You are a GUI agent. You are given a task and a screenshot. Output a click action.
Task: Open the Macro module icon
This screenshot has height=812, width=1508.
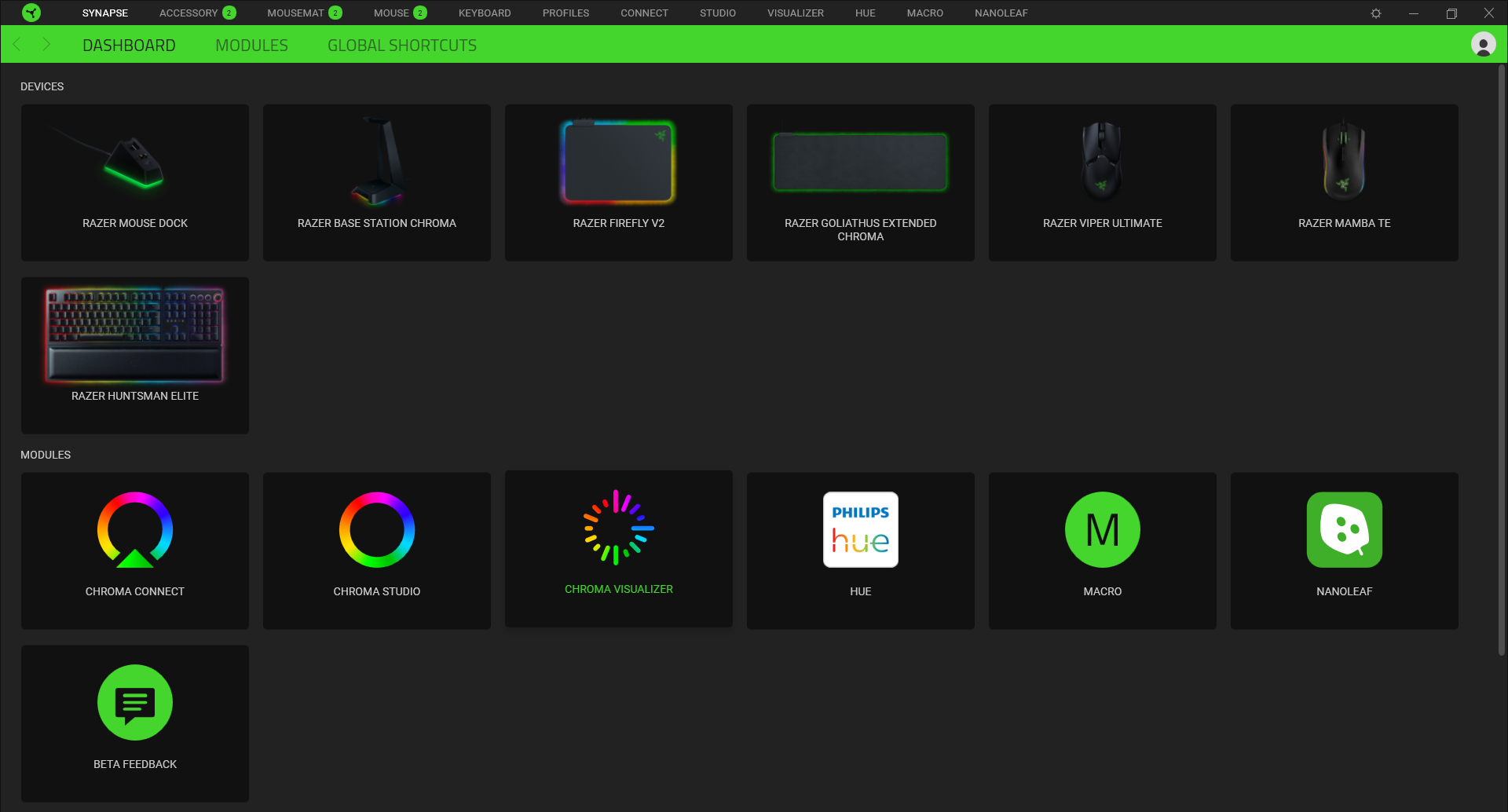coord(1103,530)
